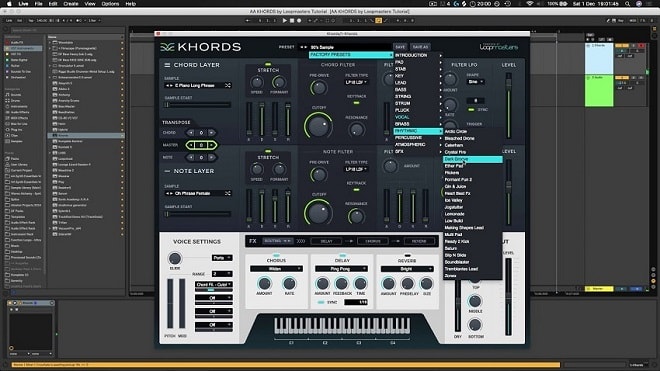Increase the Chord transpose with right arrow
The width and height of the screenshot is (660, 371).
pos(211,133)
